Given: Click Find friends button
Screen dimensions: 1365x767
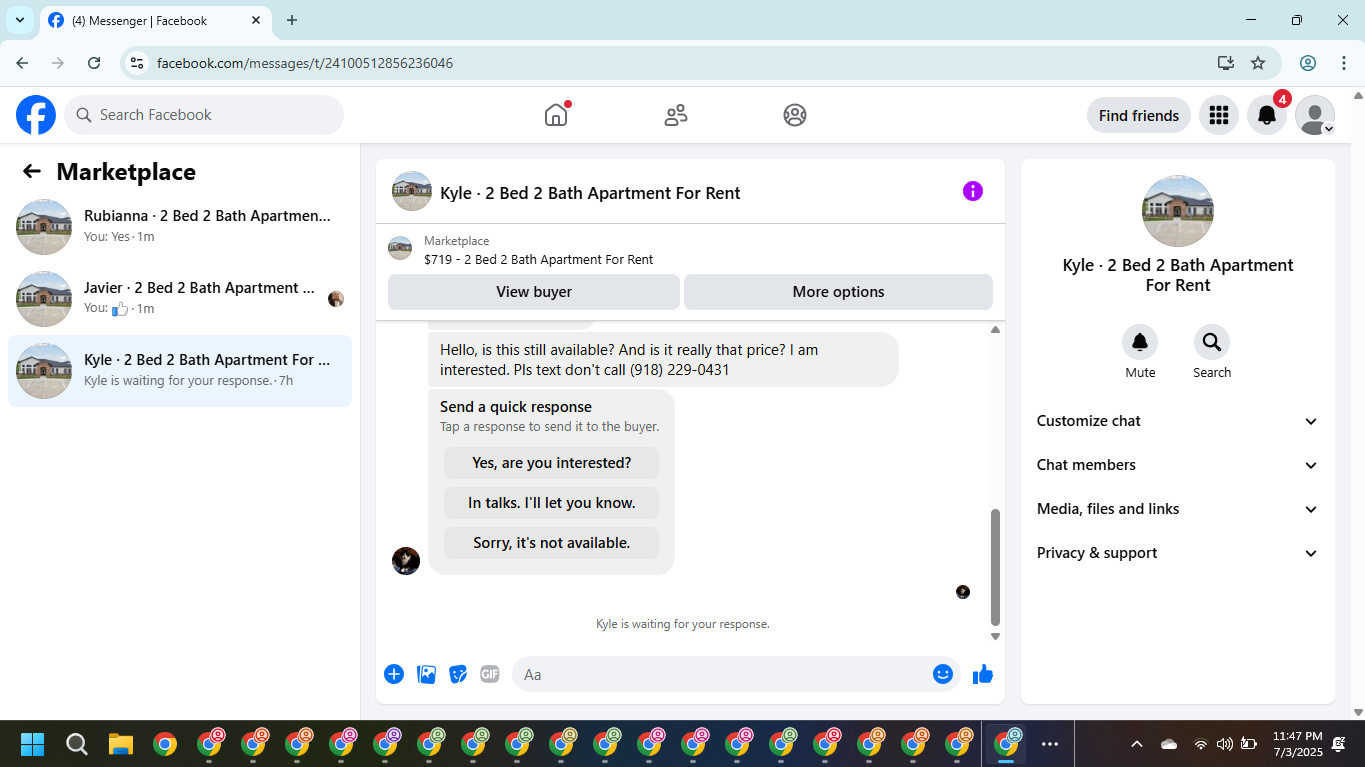Looking at the screenshot, I should pos(1139,115).
